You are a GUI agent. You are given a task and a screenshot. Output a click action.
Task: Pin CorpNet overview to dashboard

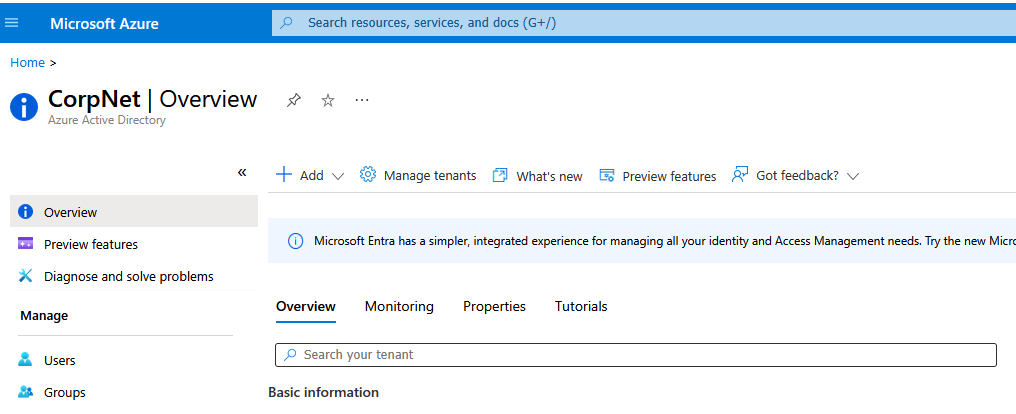tap(294, 100)
